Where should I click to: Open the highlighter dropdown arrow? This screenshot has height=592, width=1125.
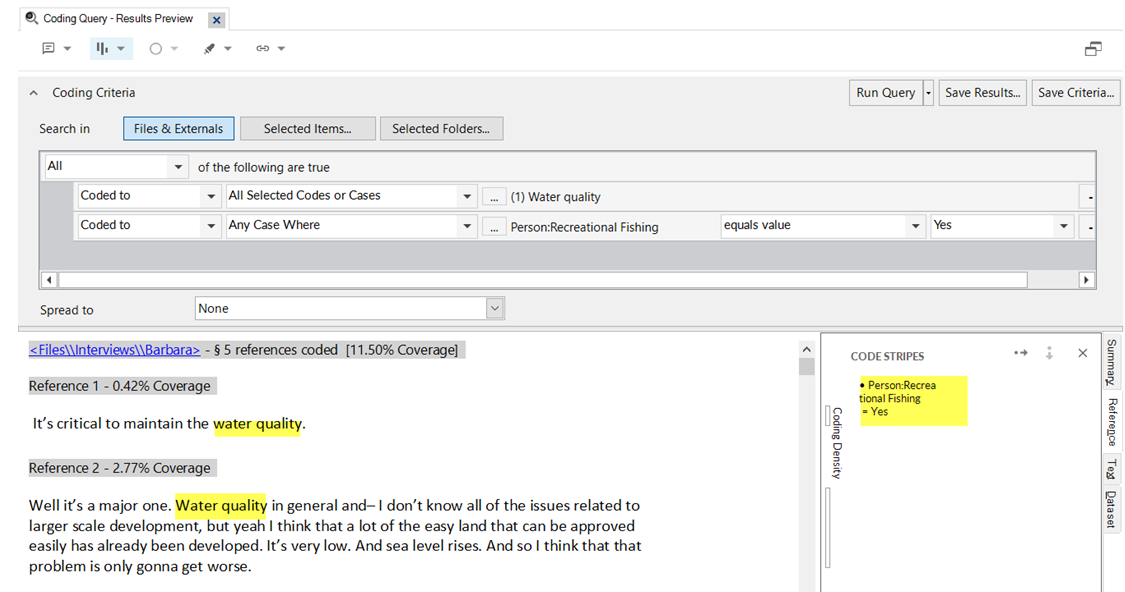228,49
